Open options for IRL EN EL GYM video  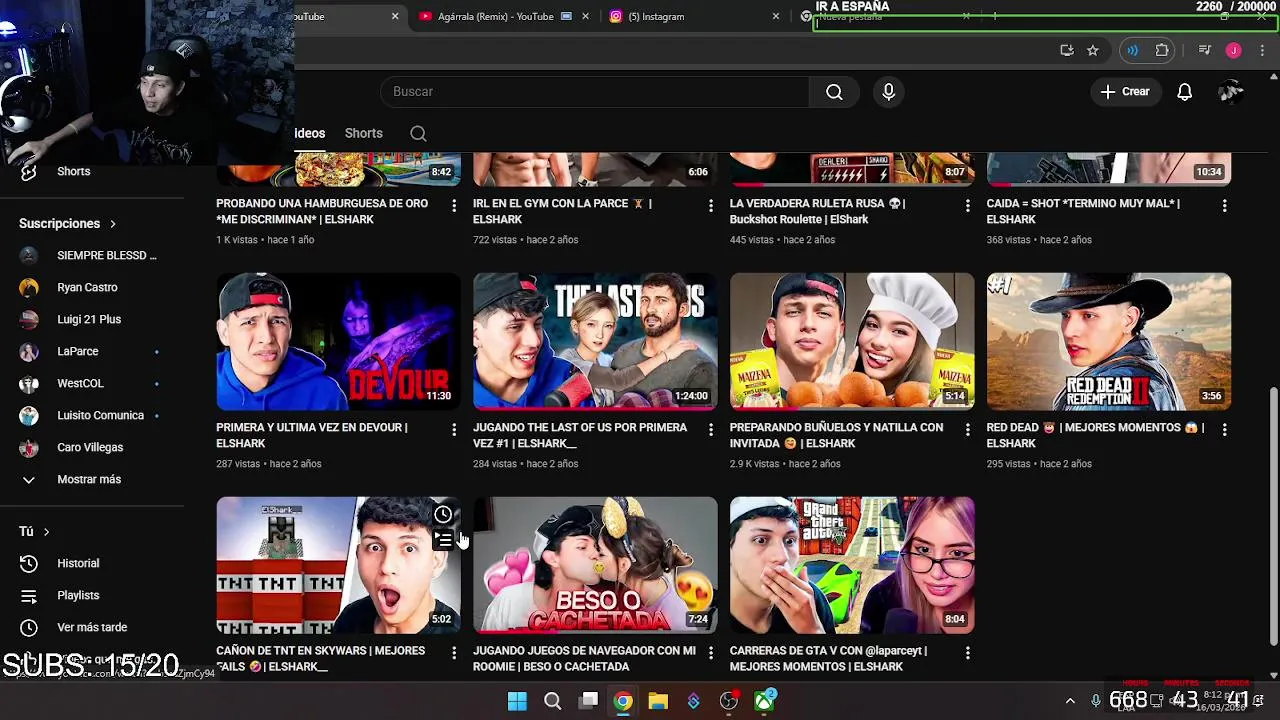711,205
